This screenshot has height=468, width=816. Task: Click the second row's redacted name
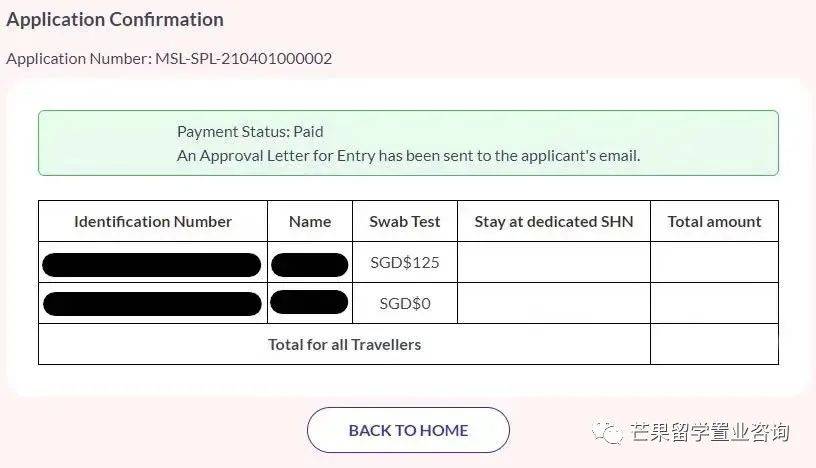click(x=309, y=303)
